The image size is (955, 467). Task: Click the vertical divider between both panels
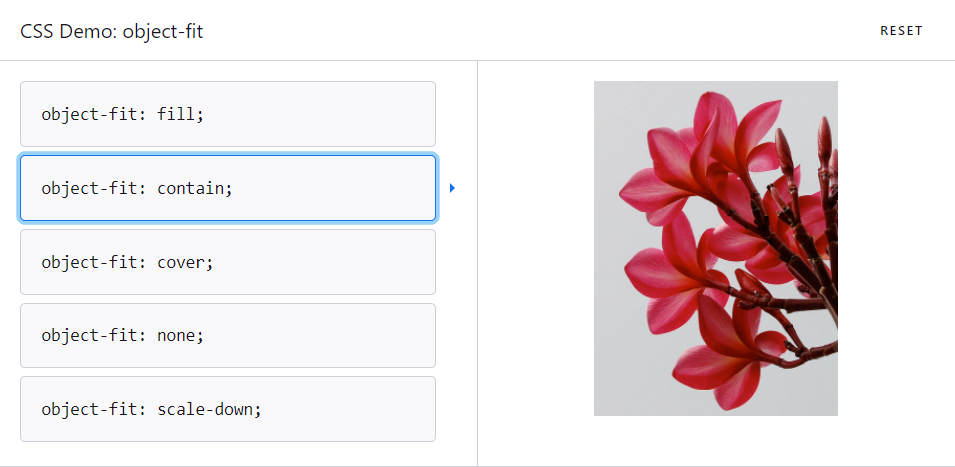tap(478, 263)
